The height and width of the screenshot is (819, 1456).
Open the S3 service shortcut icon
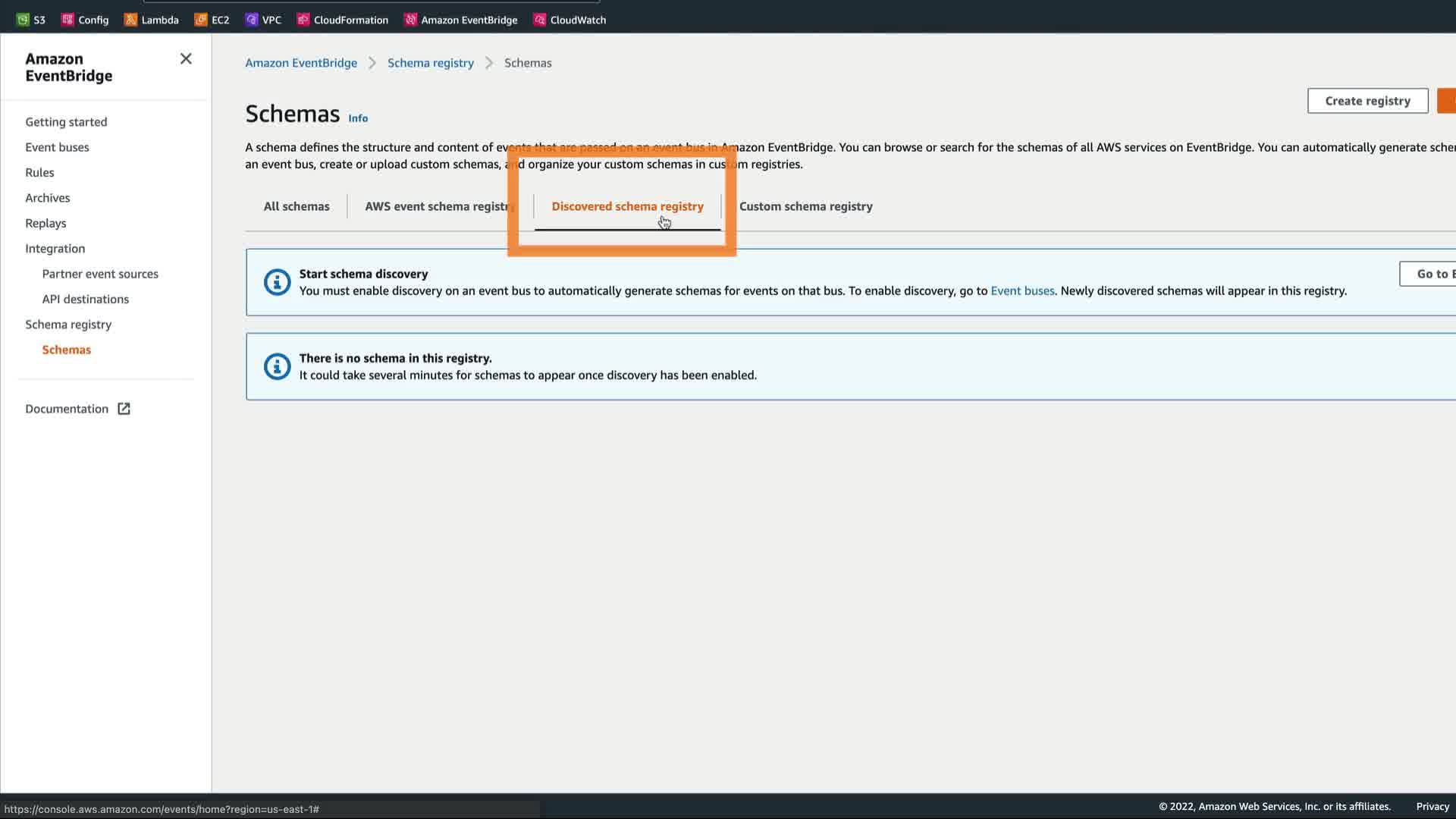coord(23,20)
